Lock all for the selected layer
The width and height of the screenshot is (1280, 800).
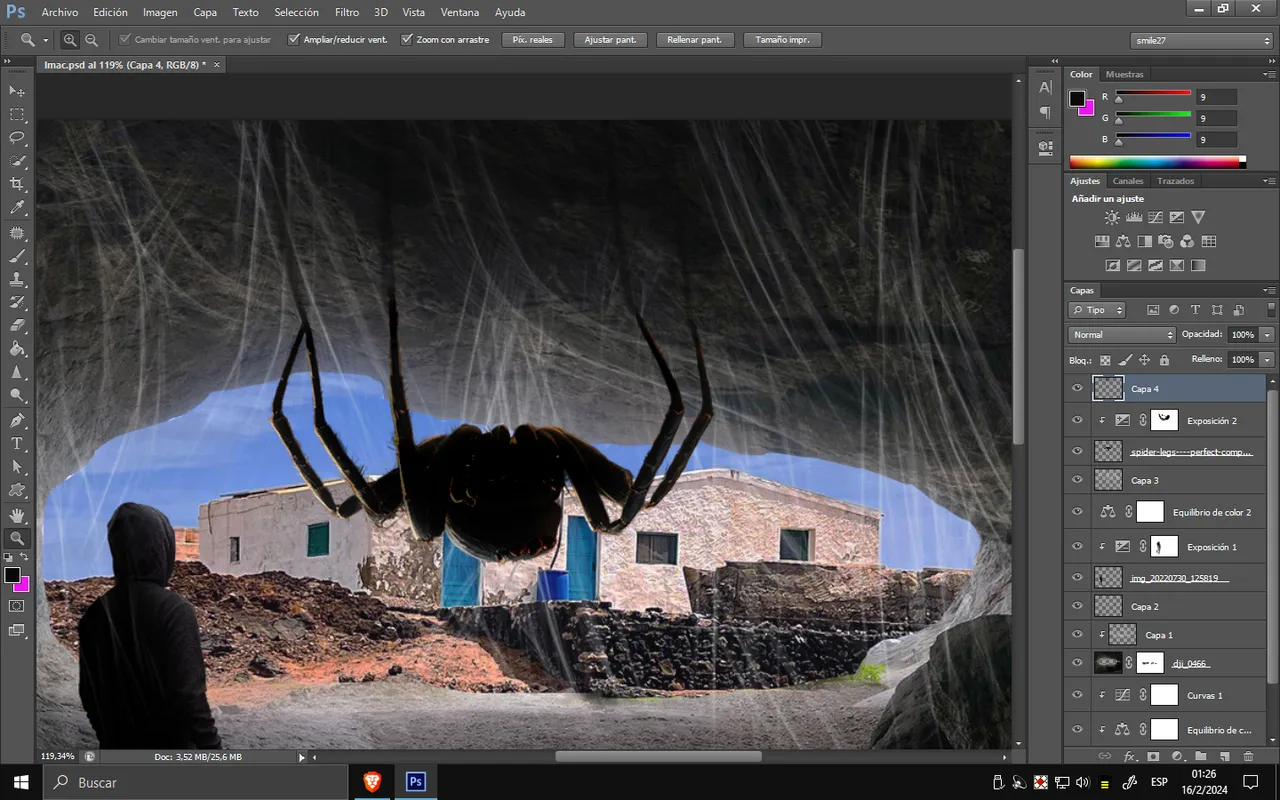click(1164, 360)
